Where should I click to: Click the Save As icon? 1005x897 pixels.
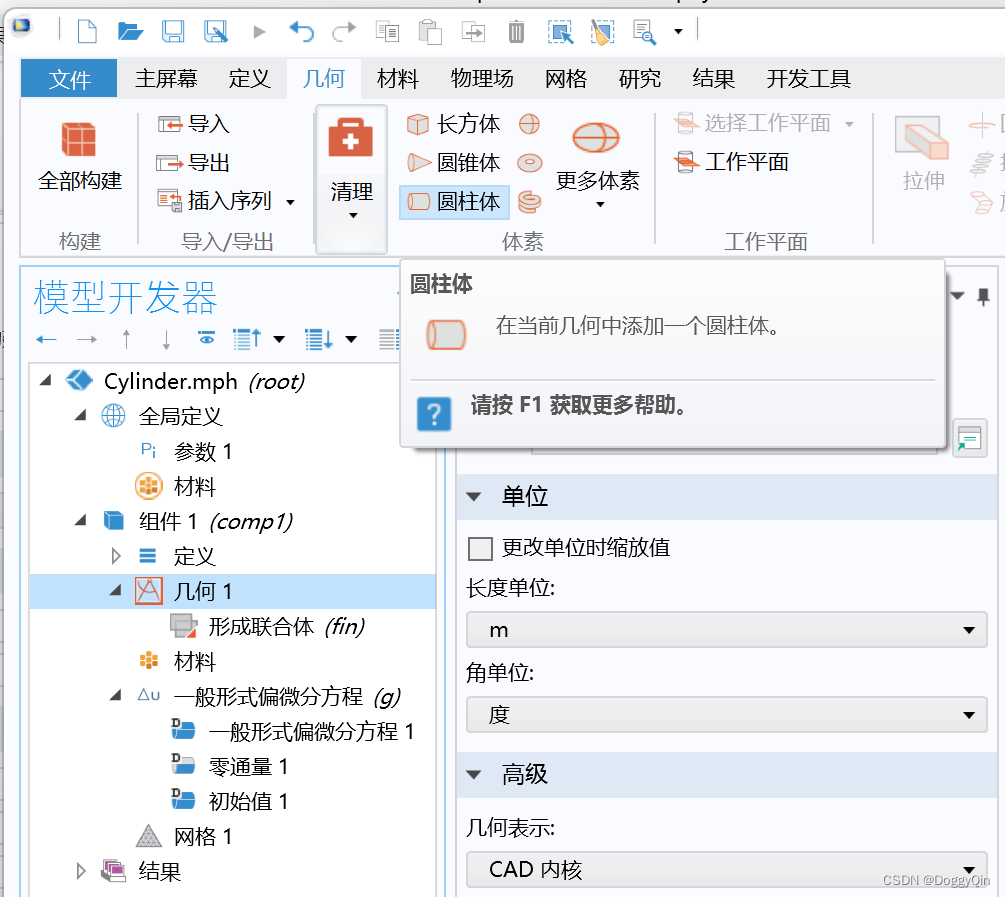[216, 31]
